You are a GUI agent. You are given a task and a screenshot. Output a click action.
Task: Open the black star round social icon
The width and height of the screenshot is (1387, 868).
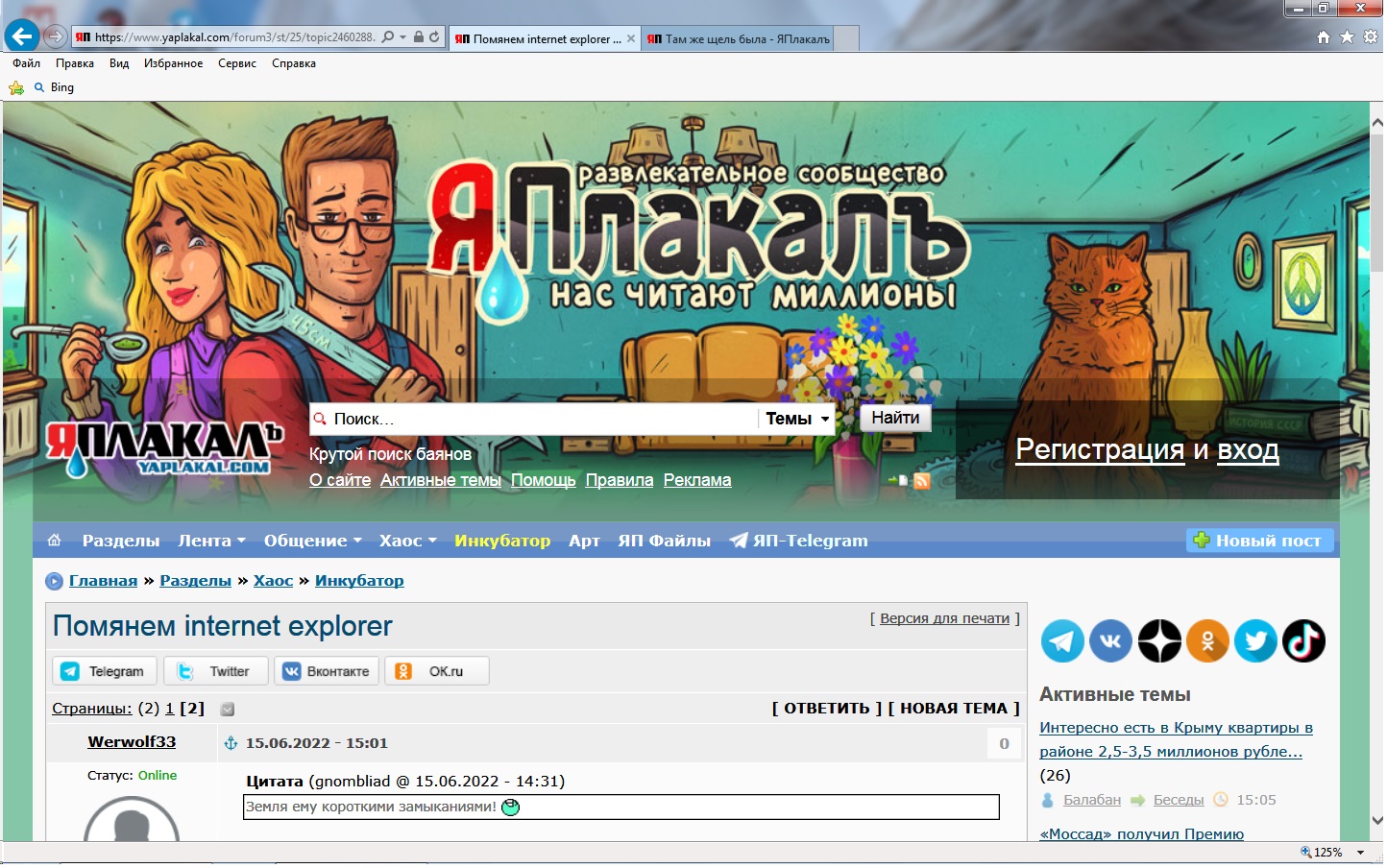(1159, 641)
